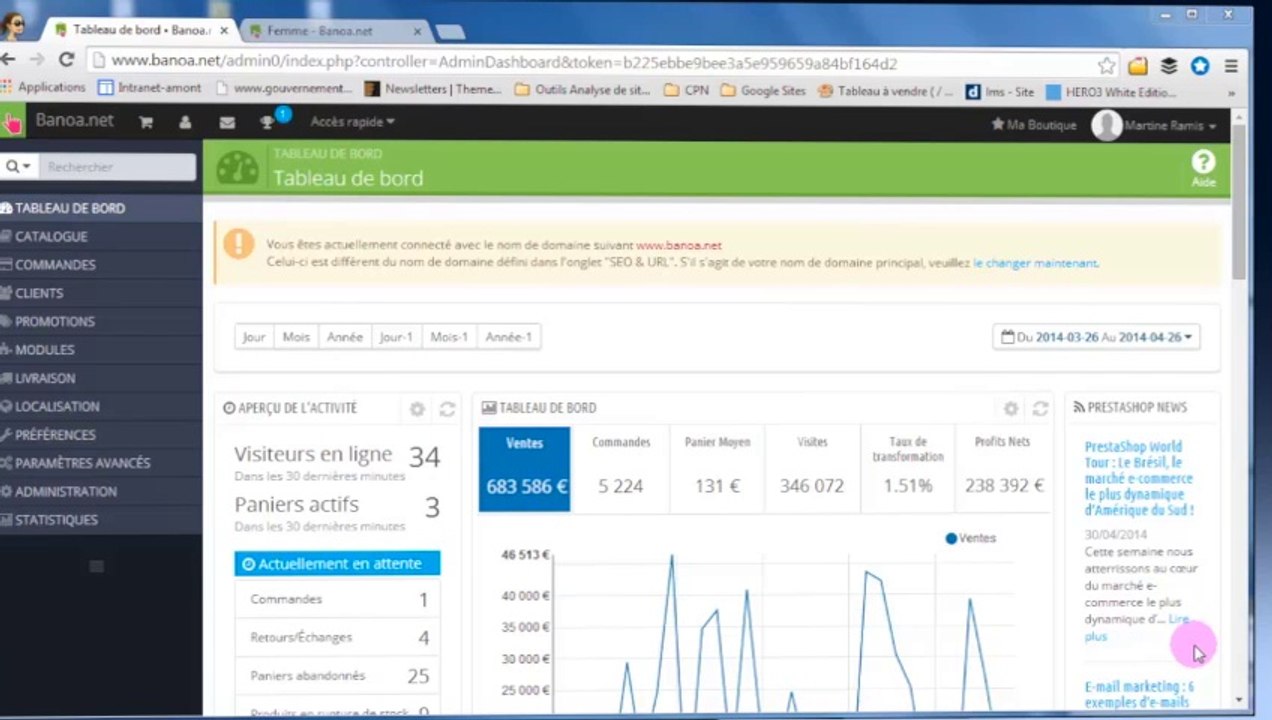Click the Banoa.net shop name in header
The width and height of the screenshot is (1272, 720).
coord(75,121)
